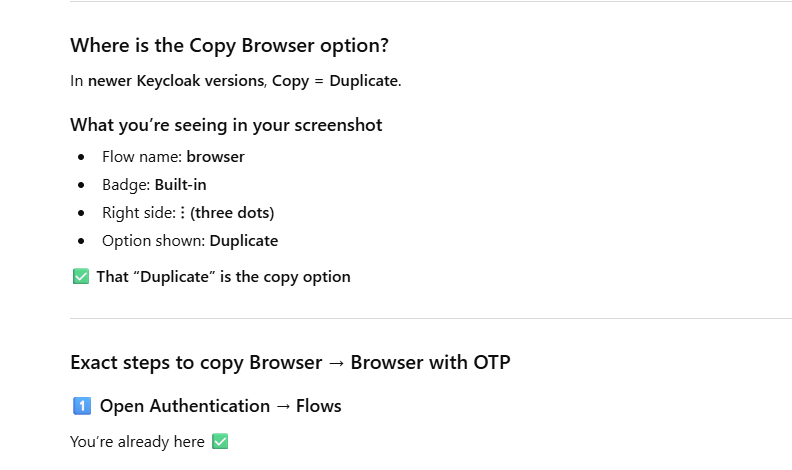This screenshot has width=792, height=470.
Task: Click the green checkmark before "That Duplicate"
Action: point(81,277)
